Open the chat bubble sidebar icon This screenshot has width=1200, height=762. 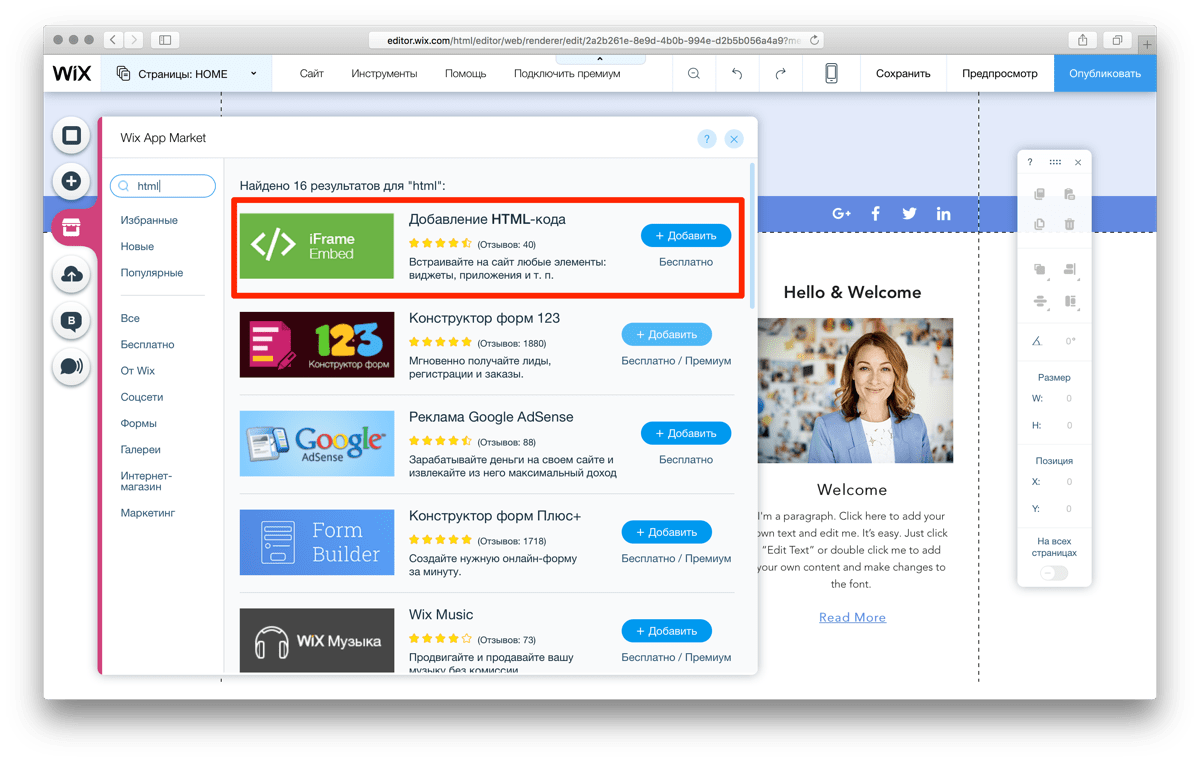tap(71, 367)
